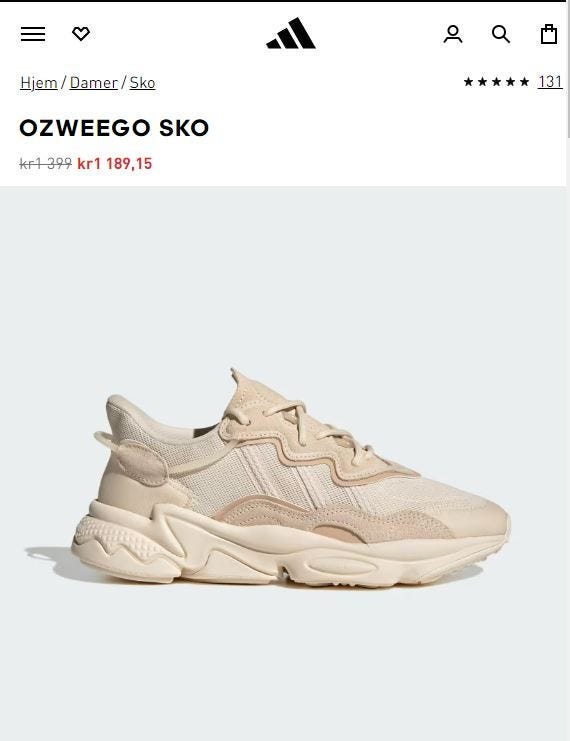570x741 pixels.
Task: Click the first star of the rating
Action: point(468,82)
